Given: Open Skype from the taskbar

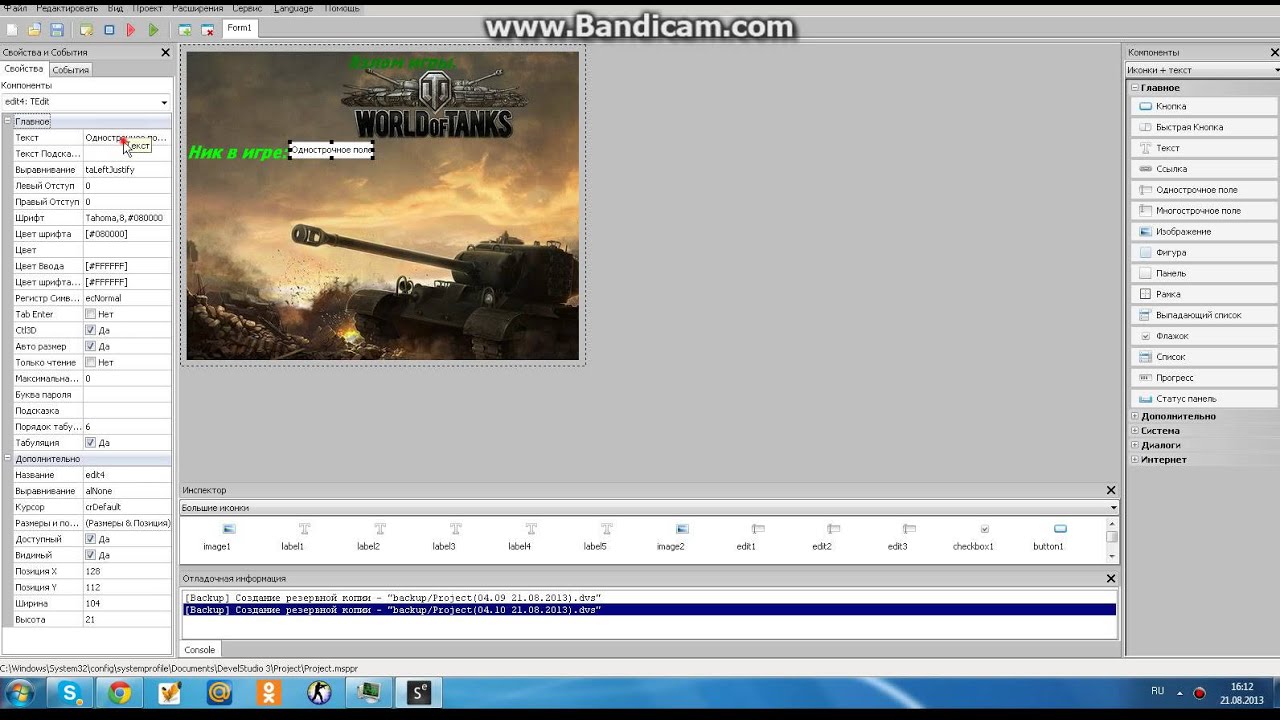Looking at the screenshot, I should tap(70, 693).
